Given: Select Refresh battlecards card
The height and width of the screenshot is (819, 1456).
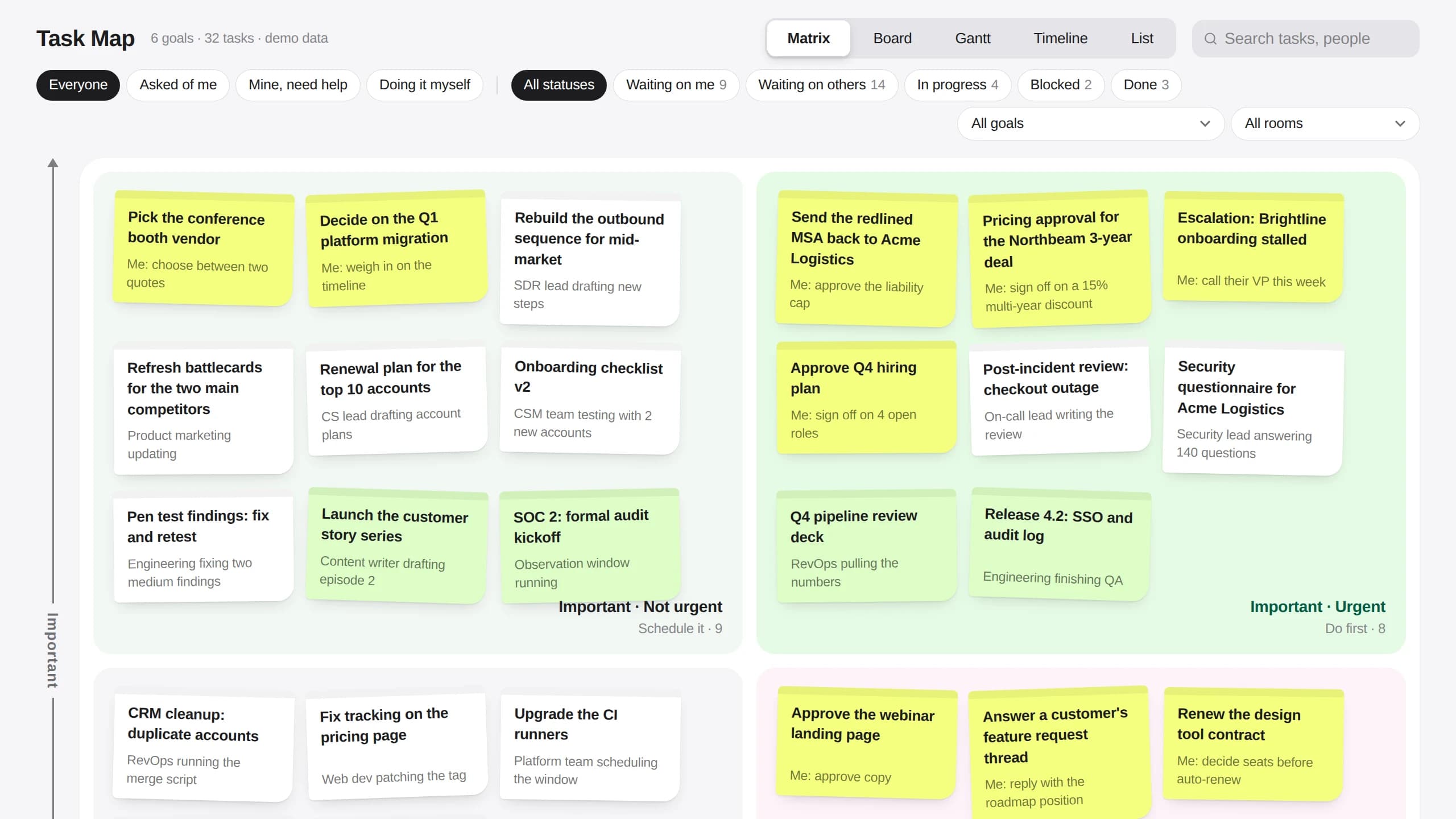Looking at the screenshot, I should pyautogui.click(x=203, y=408).
